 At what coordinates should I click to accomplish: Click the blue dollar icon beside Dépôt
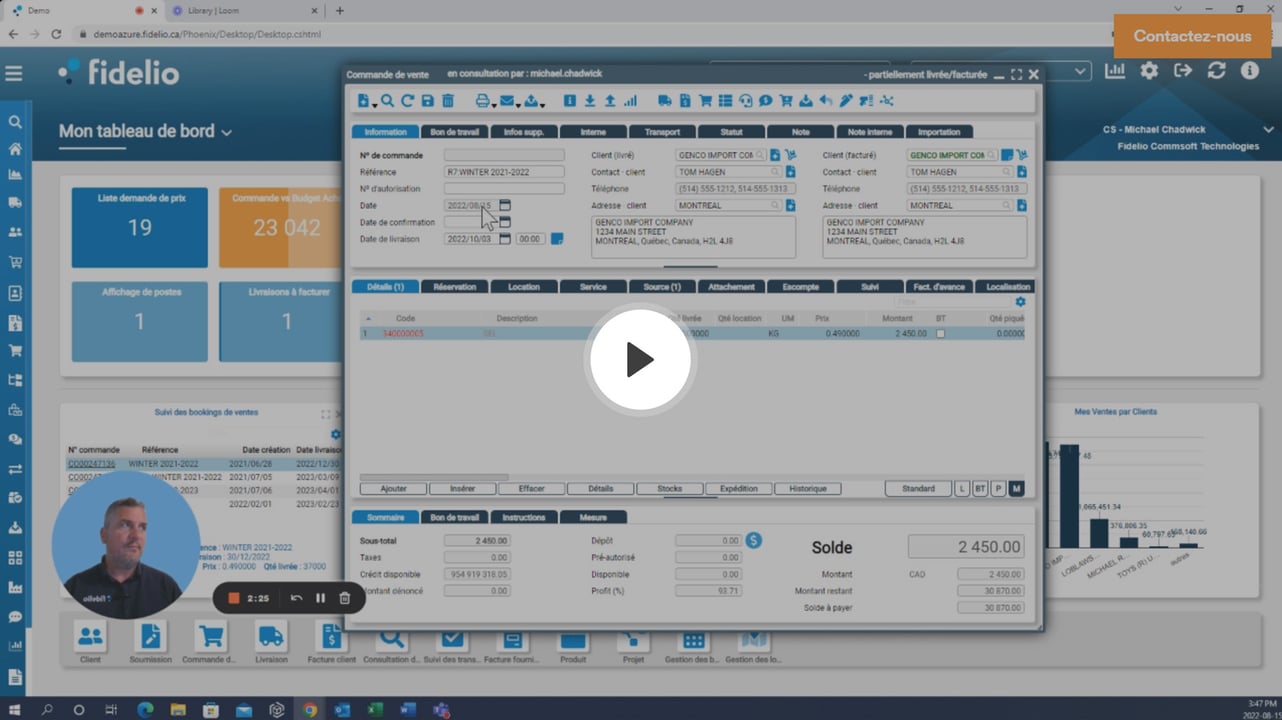[755, 540]
